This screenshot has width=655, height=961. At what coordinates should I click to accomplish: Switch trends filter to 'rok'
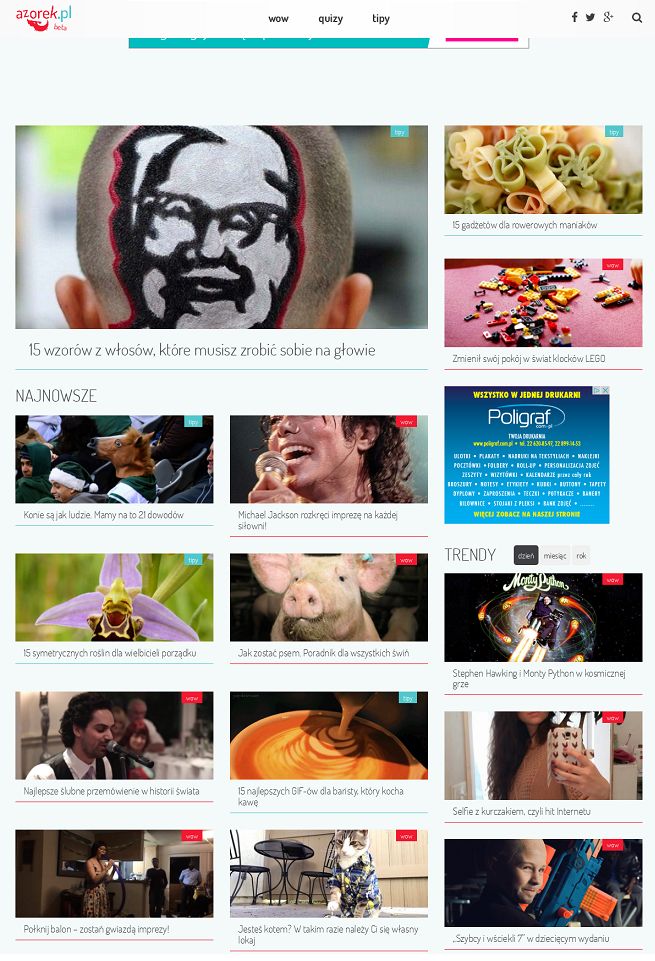[581, 555]
